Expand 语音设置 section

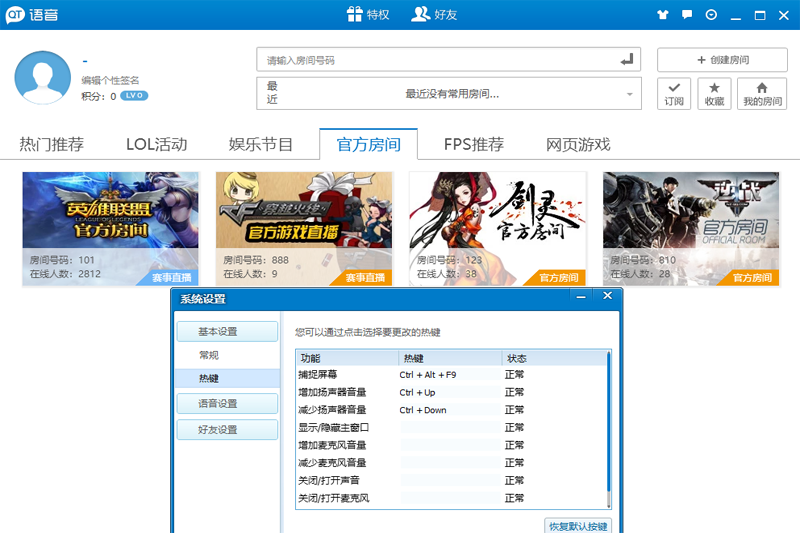(228, 403)
